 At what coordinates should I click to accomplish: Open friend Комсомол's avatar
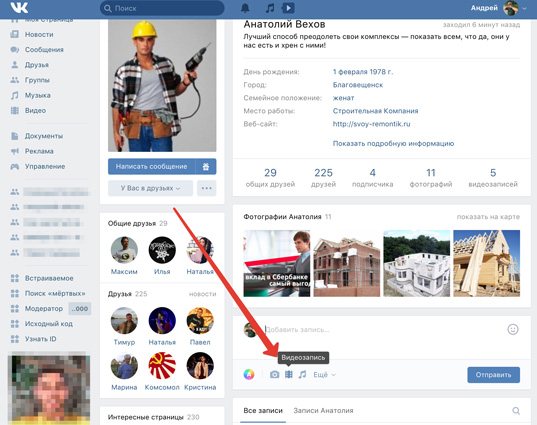click(x=162, y=365)
